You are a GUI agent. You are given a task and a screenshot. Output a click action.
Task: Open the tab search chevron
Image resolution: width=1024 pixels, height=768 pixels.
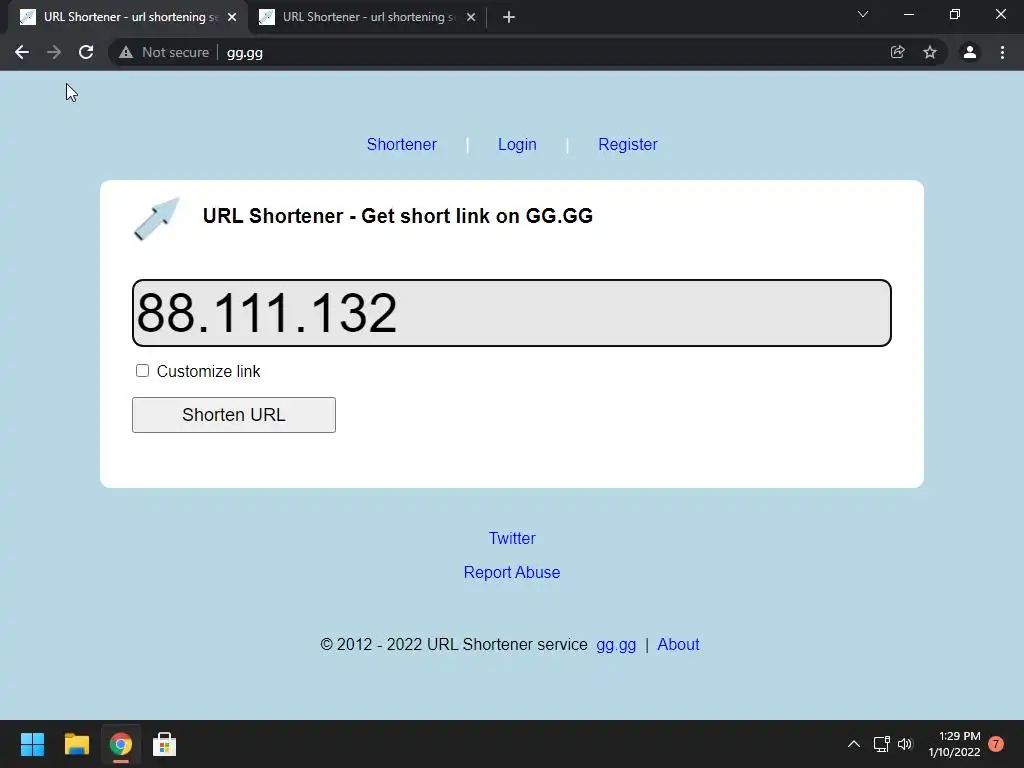(863, 14)
